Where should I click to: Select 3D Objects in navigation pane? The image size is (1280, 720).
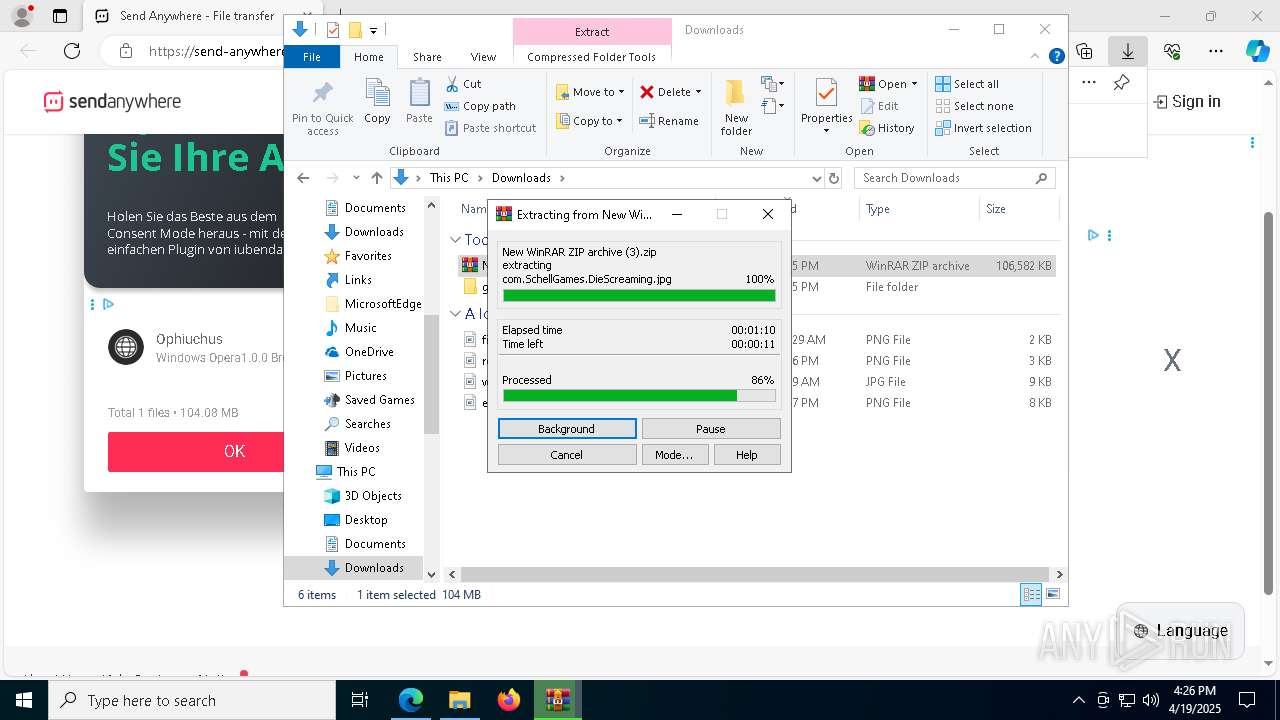pyautogui.click(x=373, y=496)
